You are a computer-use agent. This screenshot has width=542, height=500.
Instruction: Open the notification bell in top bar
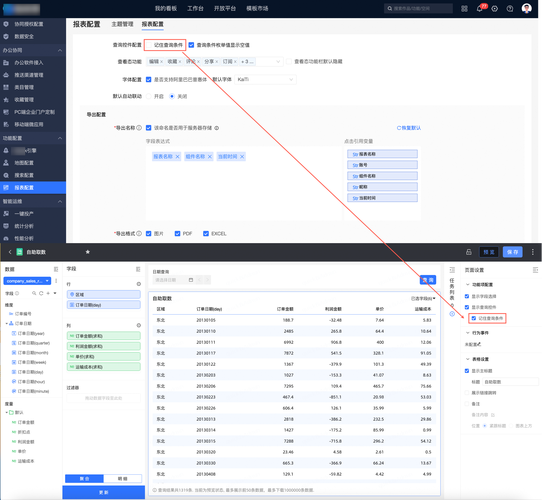click(x=479, y=9)
